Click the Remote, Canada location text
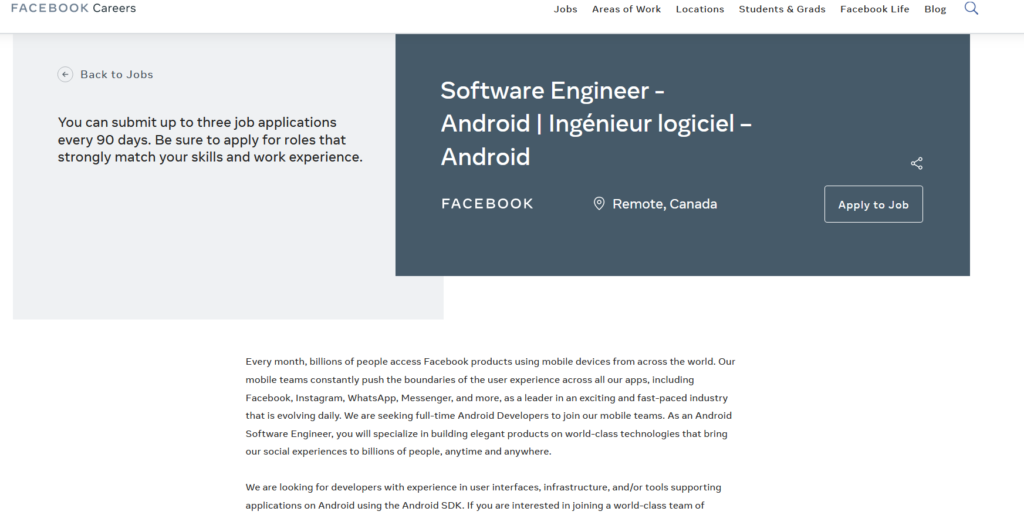1024x518 pixels. point(664,204)
